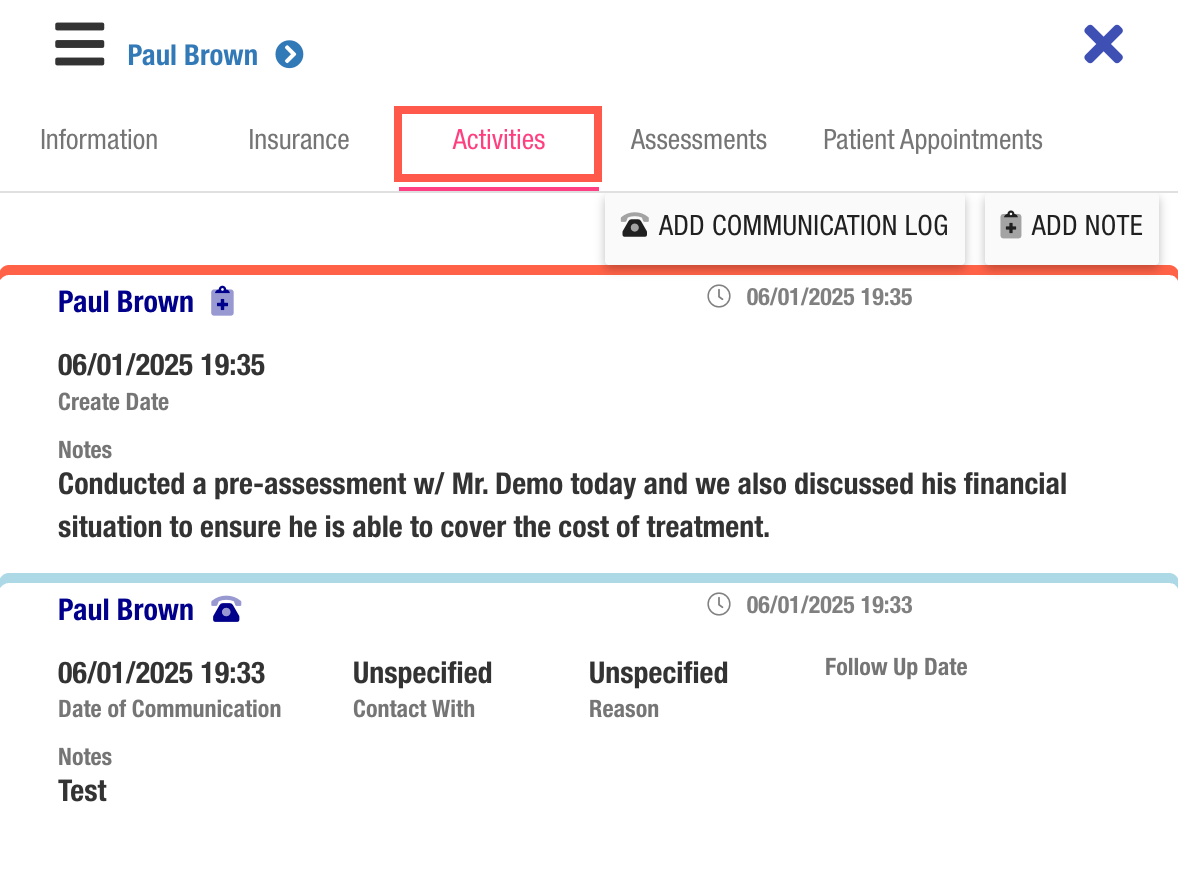
Task: Close the patient panel with X
Action: 1103,45
